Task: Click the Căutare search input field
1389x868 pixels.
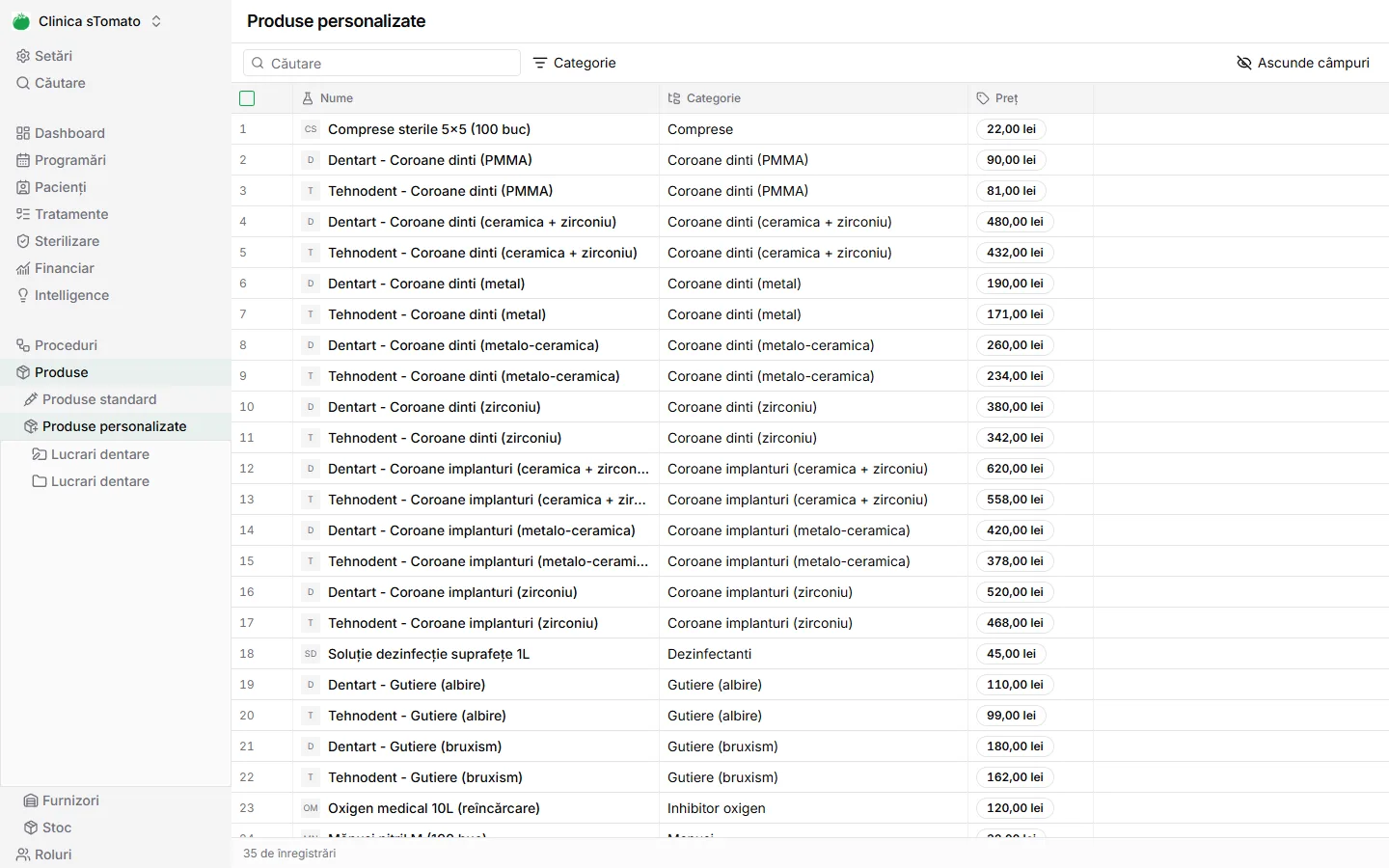Action: [382, 63]
